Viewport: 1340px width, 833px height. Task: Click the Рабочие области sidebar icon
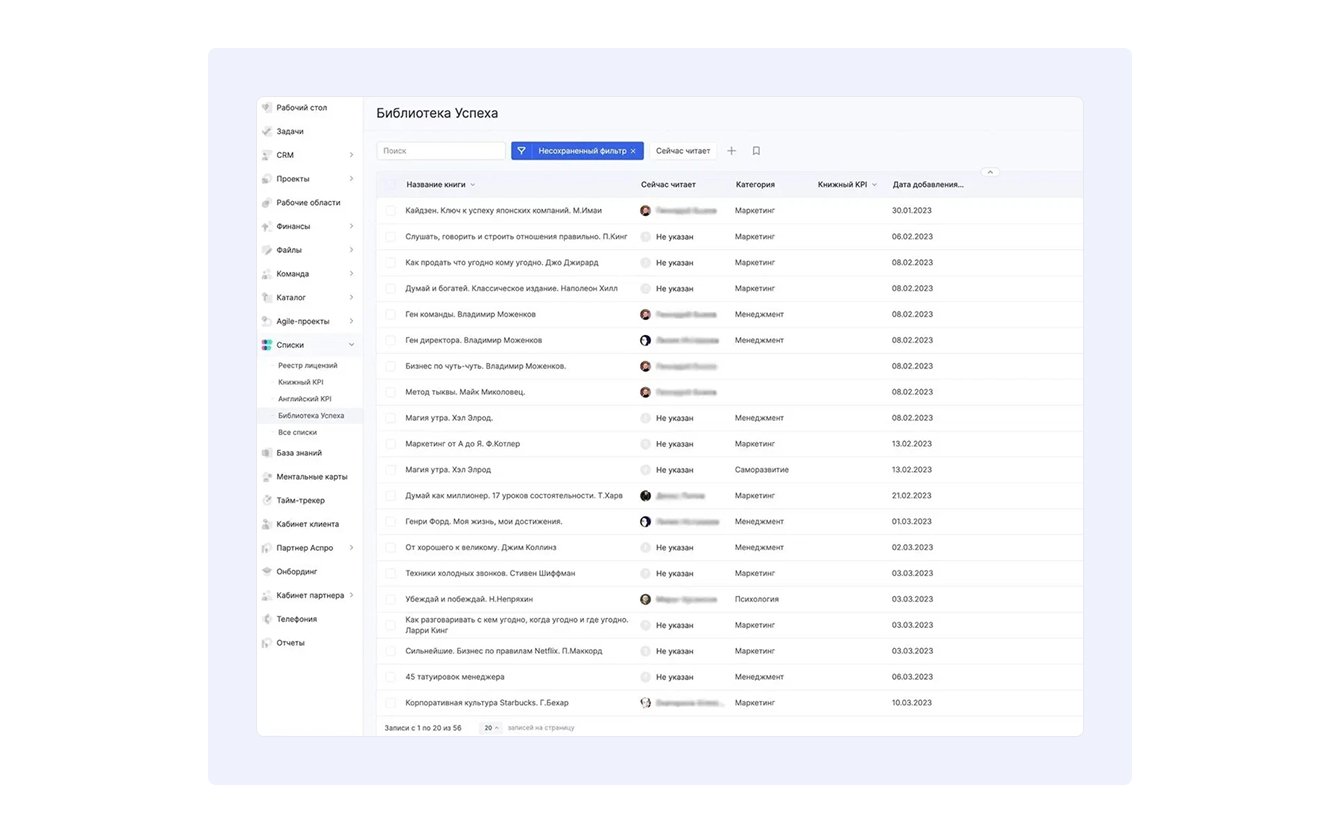click(x=267, y=202)
